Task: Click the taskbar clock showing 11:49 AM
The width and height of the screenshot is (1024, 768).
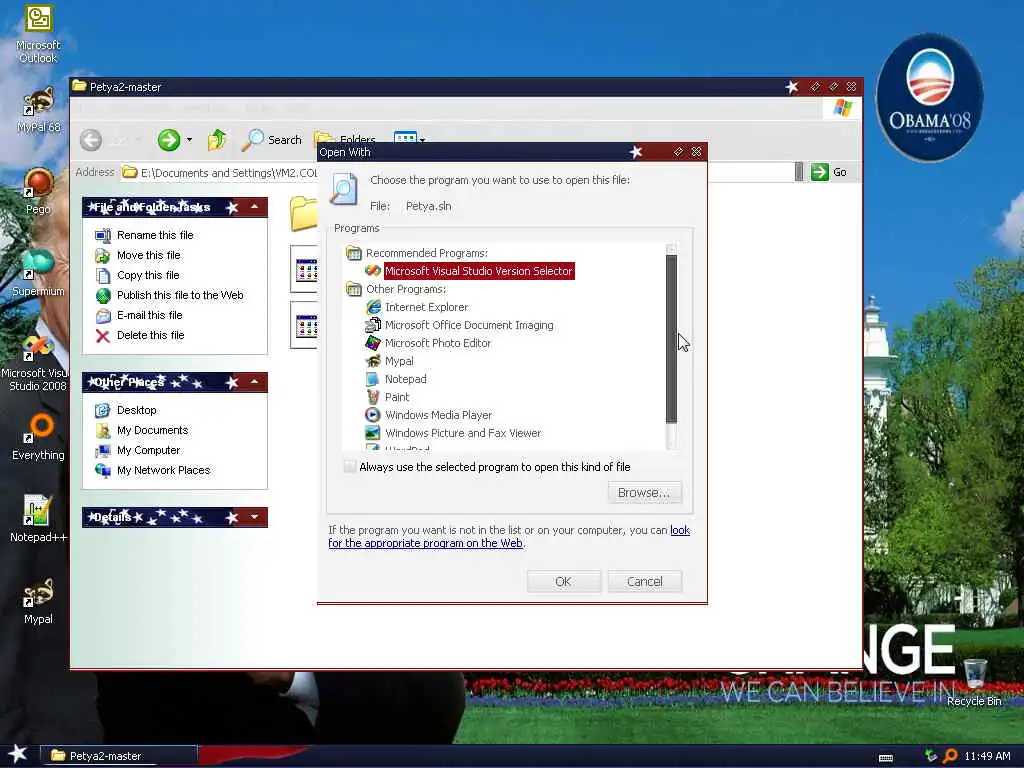Action: 987,756
